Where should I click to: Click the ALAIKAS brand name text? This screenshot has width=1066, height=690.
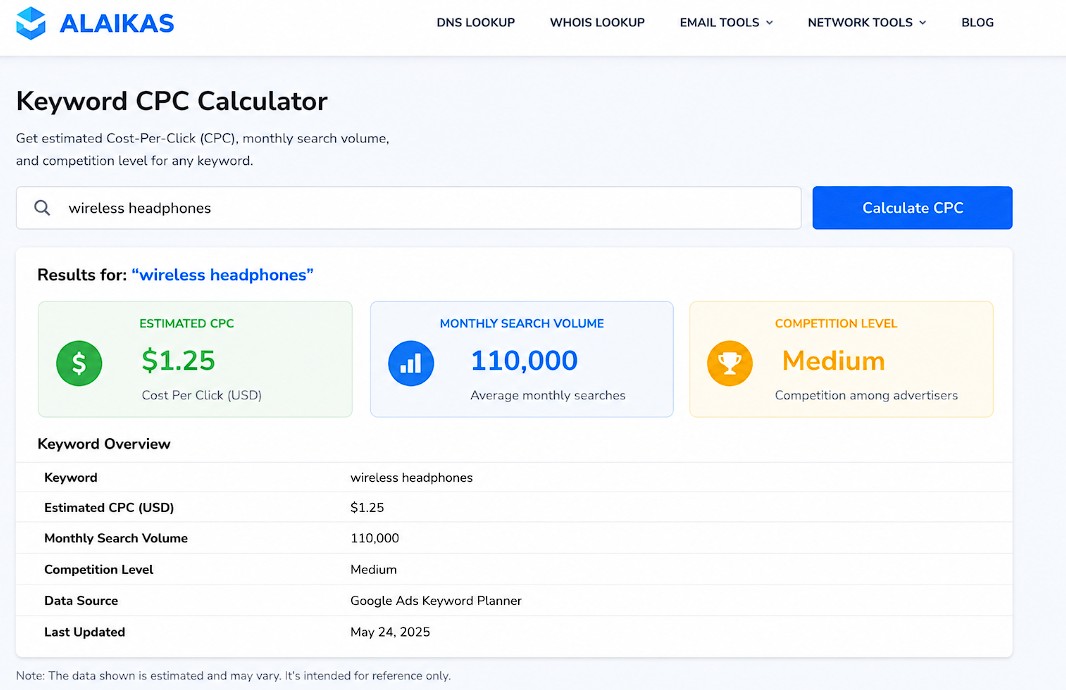(117, 24)
